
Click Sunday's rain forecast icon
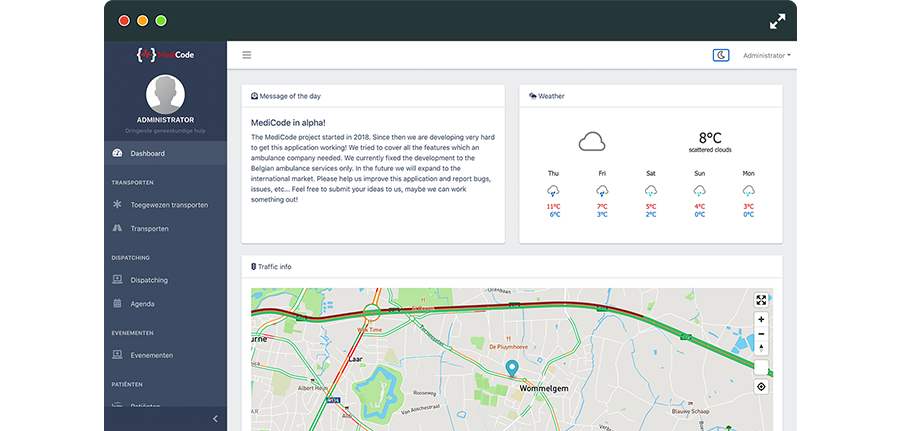click(700, 191)
